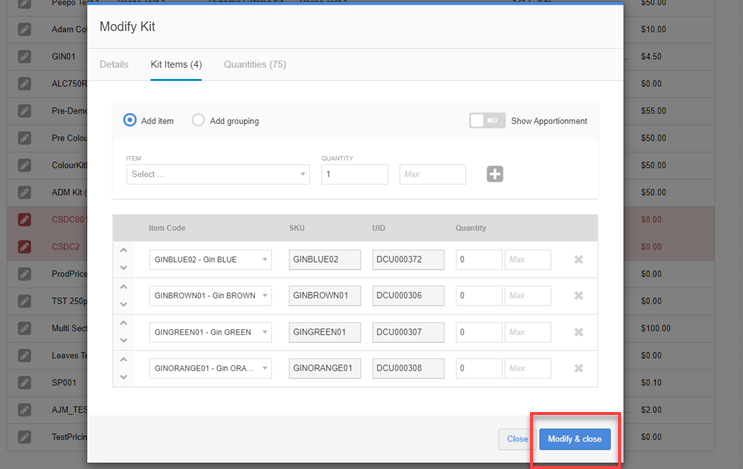743x469 pixels.
Task: Click quantity field for GINGREEN01 row
Action: click(x=479, y=332)
